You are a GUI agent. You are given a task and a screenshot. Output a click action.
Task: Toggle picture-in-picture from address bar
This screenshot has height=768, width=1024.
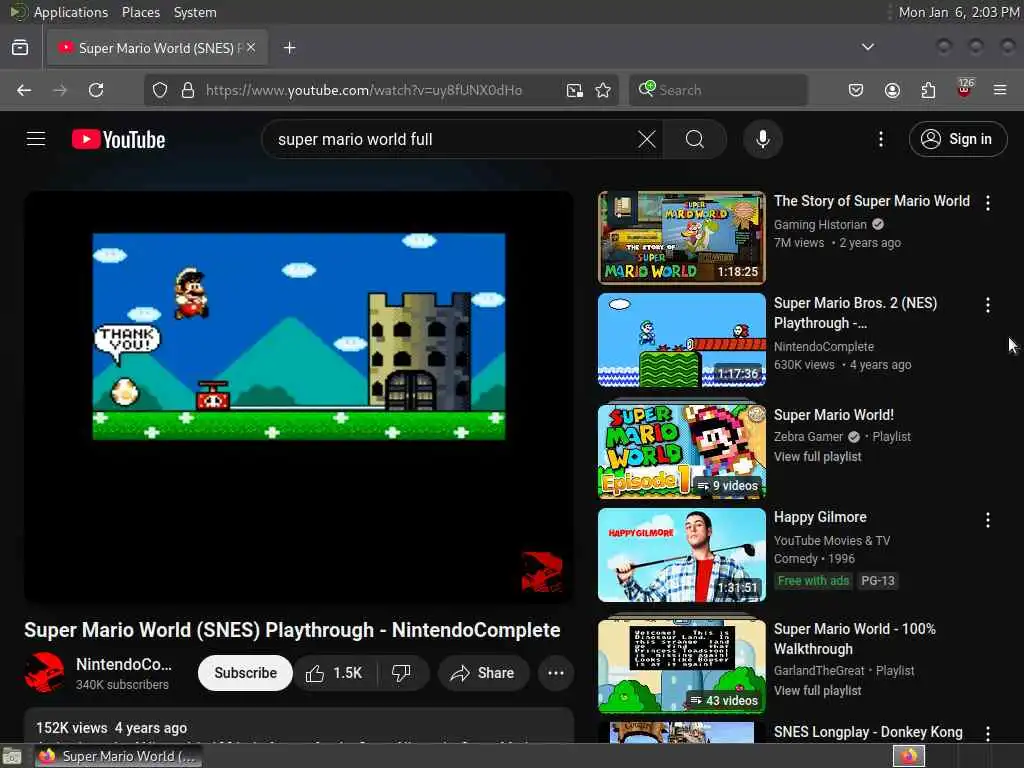point(575,90)
